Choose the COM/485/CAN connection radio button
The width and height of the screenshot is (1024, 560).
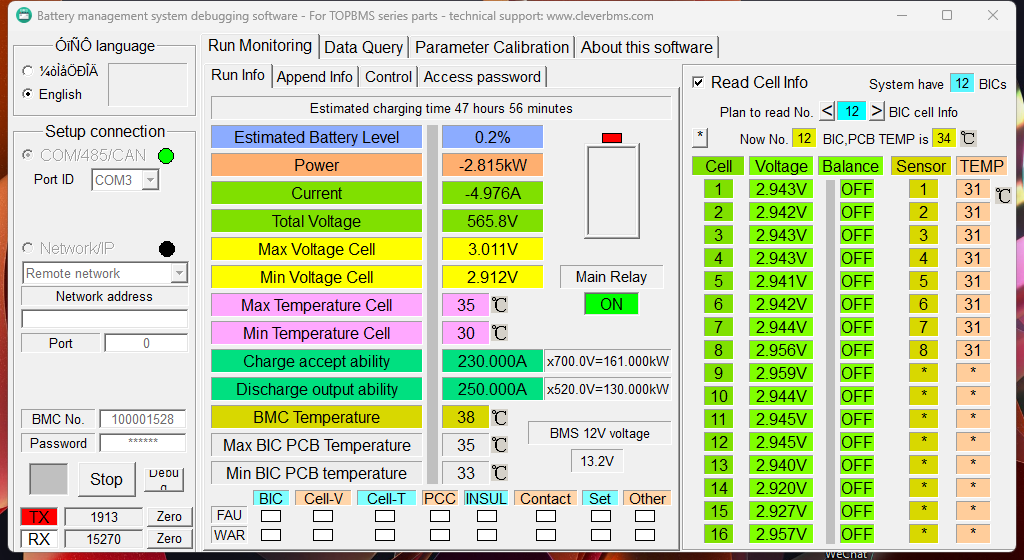[x=27, y=155]
